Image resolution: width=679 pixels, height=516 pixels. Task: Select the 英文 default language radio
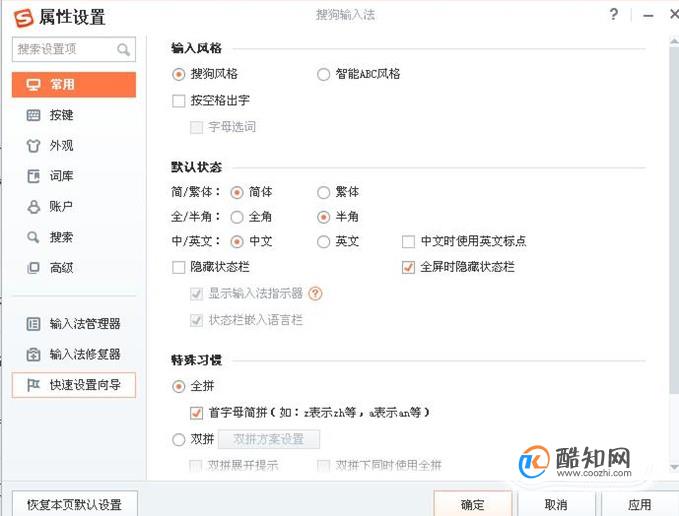[x=323, y=242]
